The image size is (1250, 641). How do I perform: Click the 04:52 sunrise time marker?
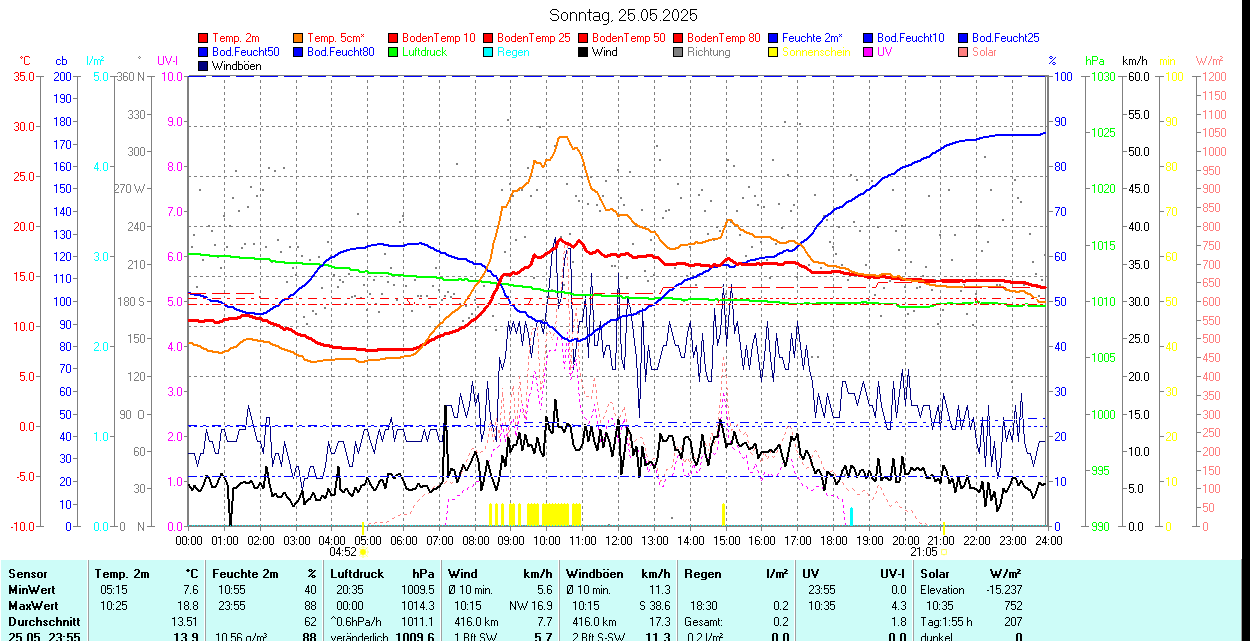point(343,551)
